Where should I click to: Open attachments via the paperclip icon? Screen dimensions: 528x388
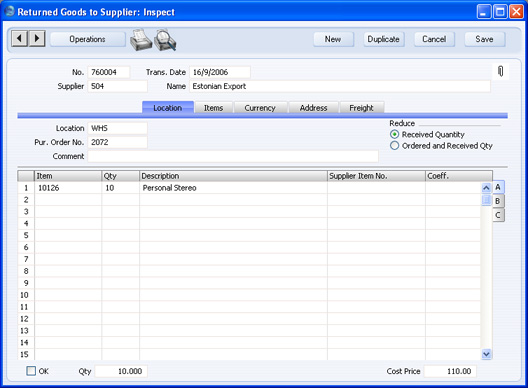click(x=500, y=71)
